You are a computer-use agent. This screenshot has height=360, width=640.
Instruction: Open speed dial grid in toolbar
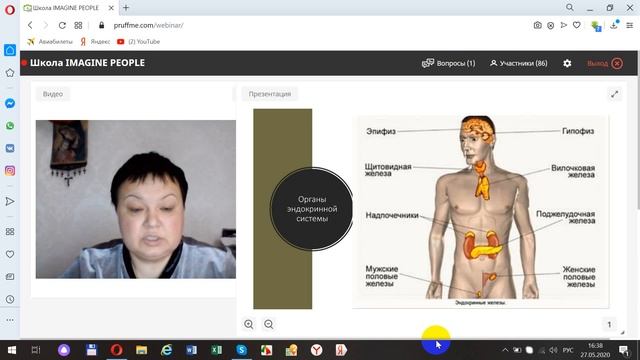(x=78, y=25)
